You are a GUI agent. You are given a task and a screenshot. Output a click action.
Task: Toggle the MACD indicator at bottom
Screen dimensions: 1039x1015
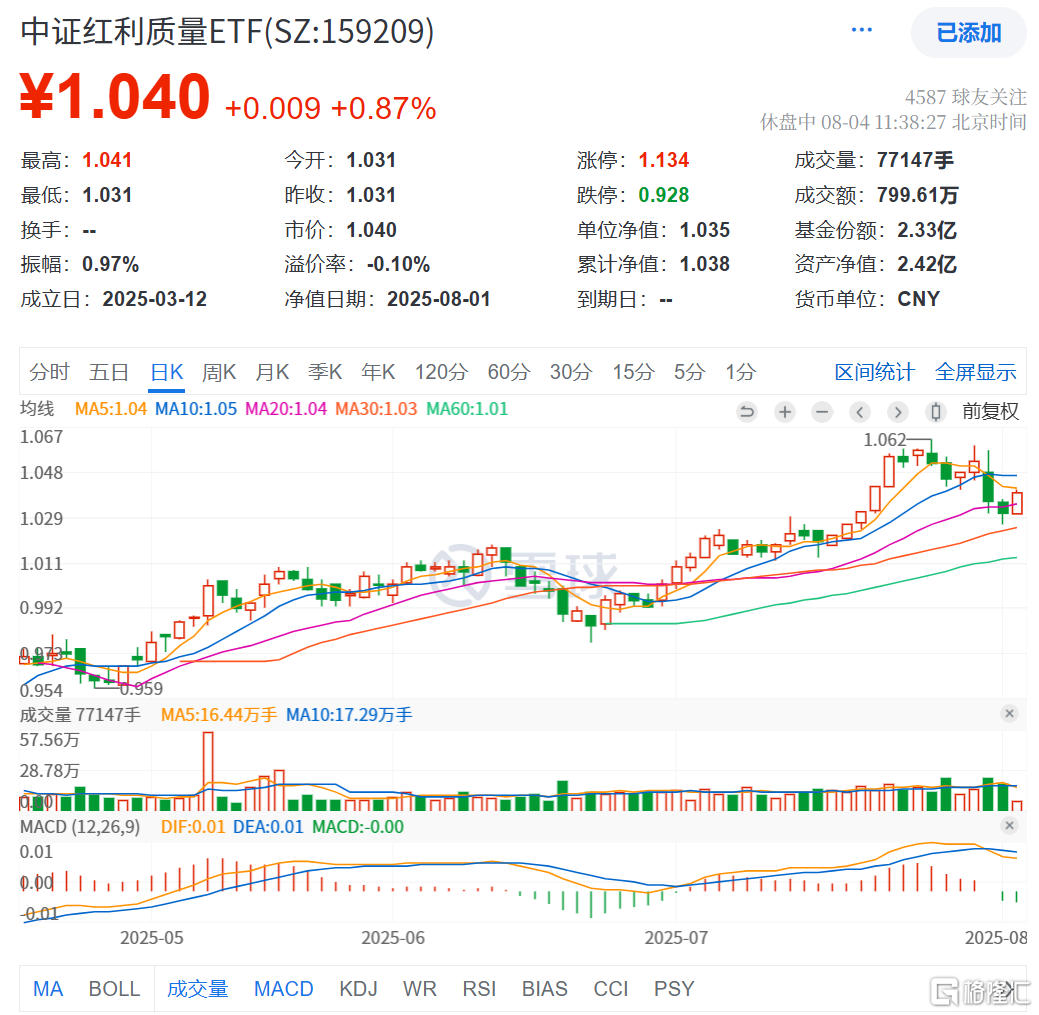point(284,989)
